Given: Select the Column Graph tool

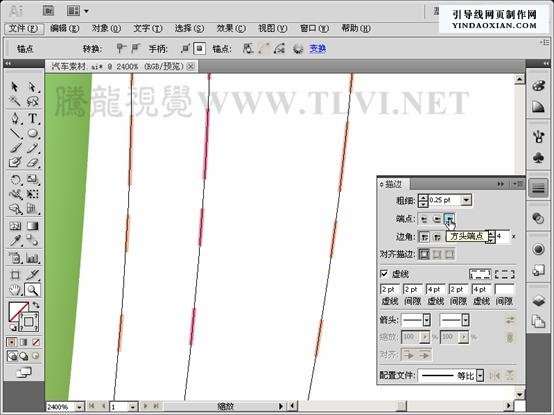Looking at the screenshot, I should [33, 258].
